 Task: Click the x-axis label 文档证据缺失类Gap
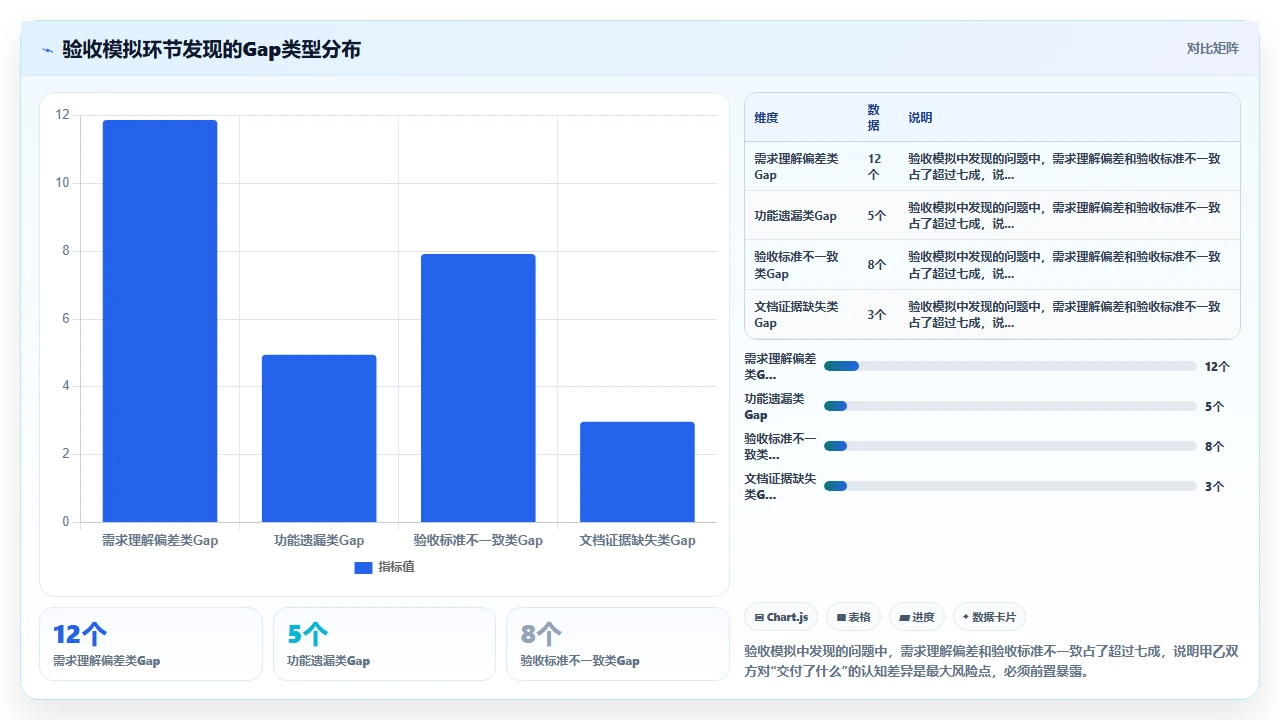click(637, 540)
